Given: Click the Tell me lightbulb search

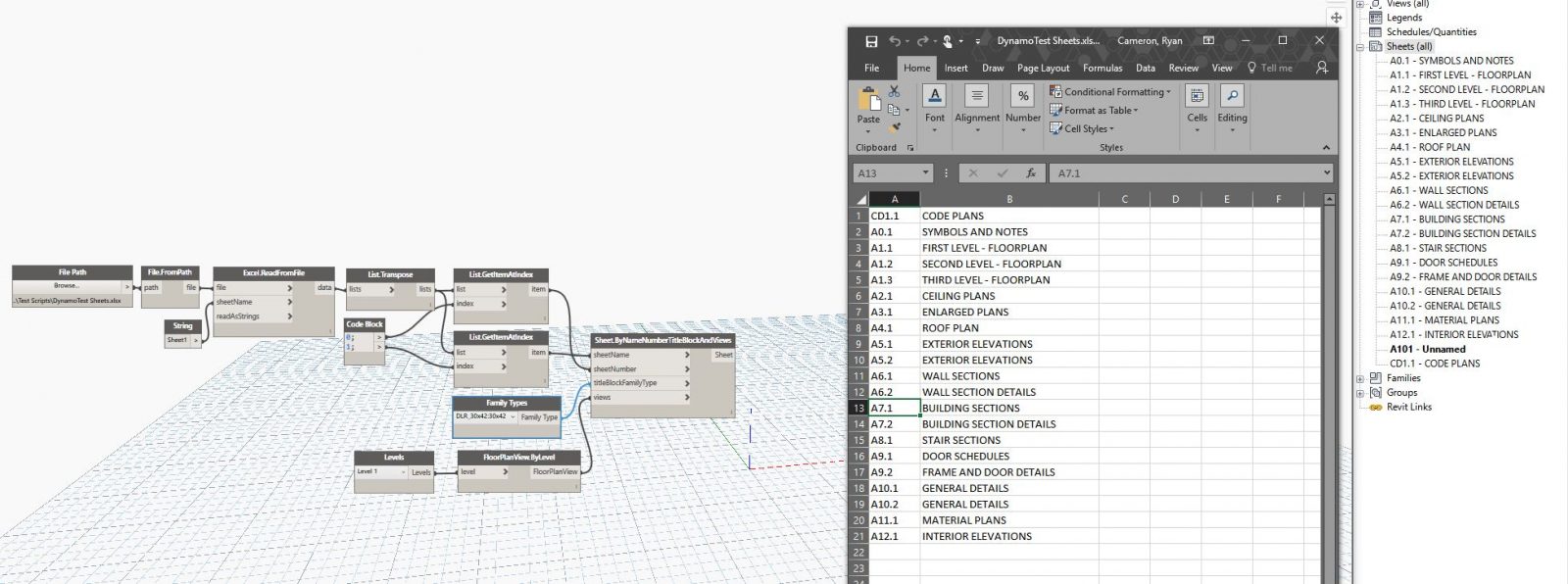Looking at the screenshot, I should pyautogui.click(x=1269, y=68).
